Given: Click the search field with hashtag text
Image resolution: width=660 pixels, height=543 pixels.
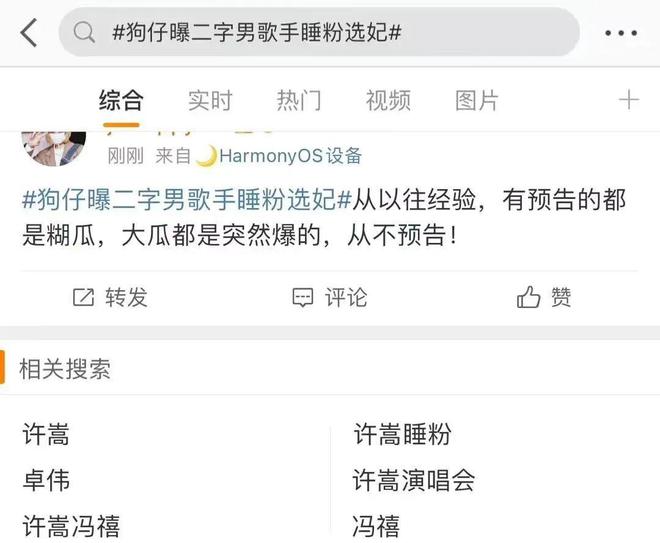Looking at the screenshot, I should [319, 32].
